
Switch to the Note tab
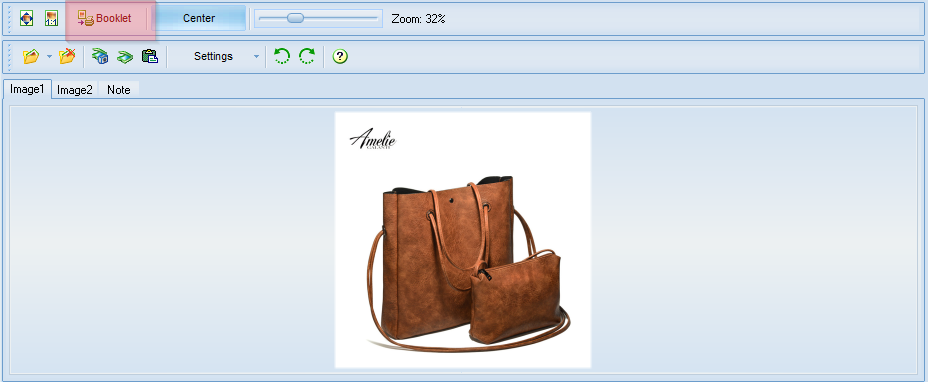pos(118,90)
